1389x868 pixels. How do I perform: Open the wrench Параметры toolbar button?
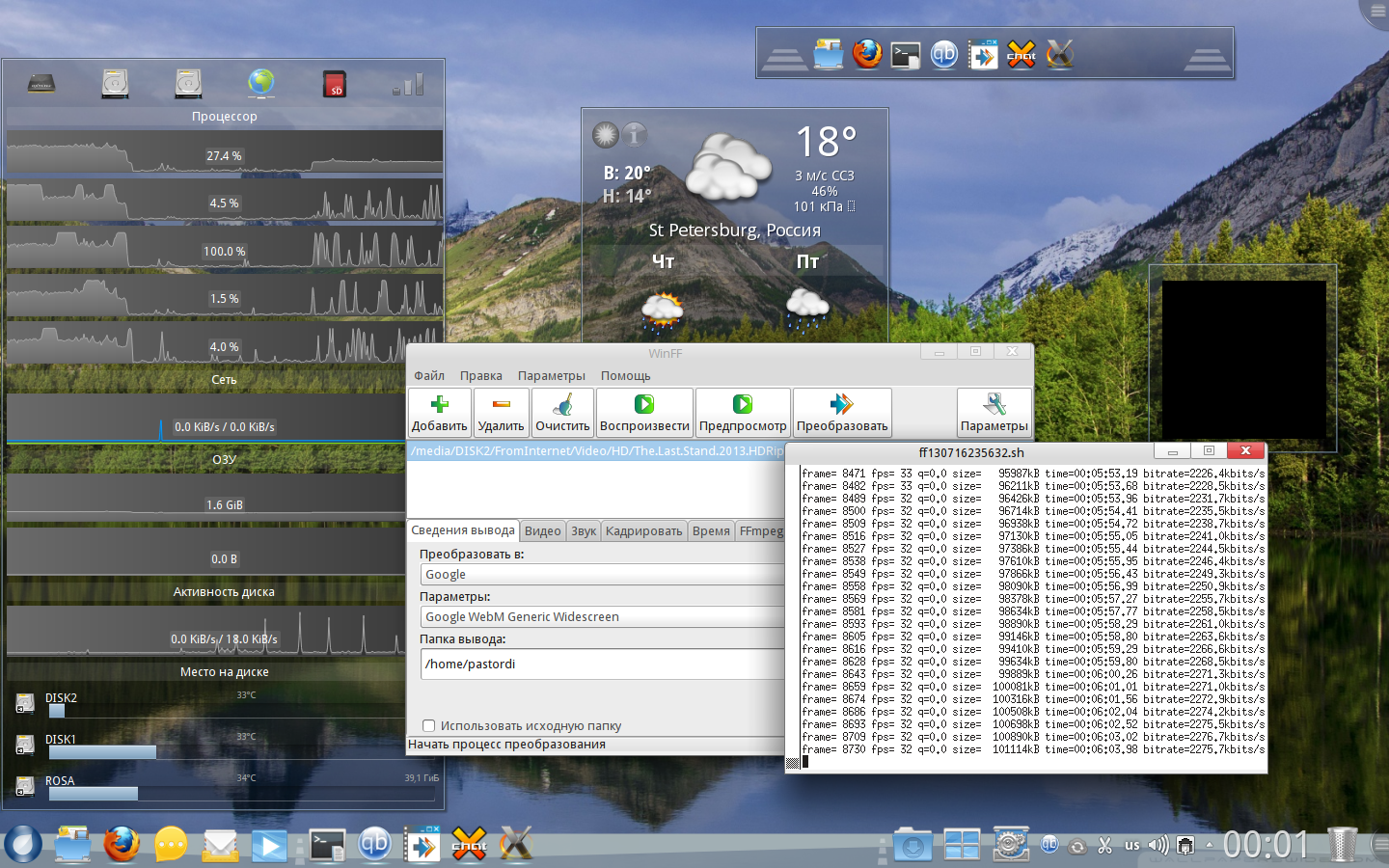click(x=994, y=413)
